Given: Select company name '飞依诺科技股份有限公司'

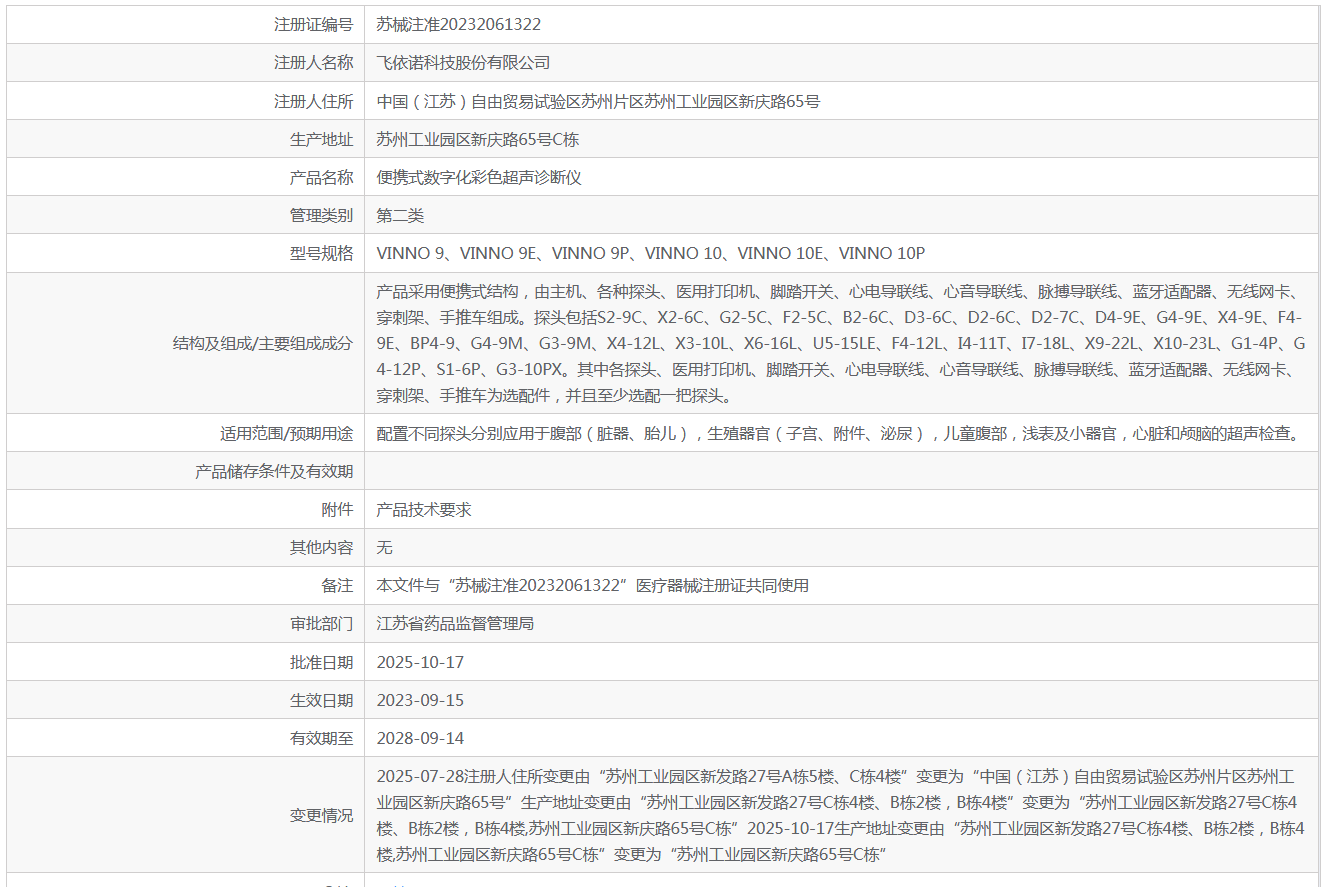Looking at the screenshot, I should (x=464, y=63).
